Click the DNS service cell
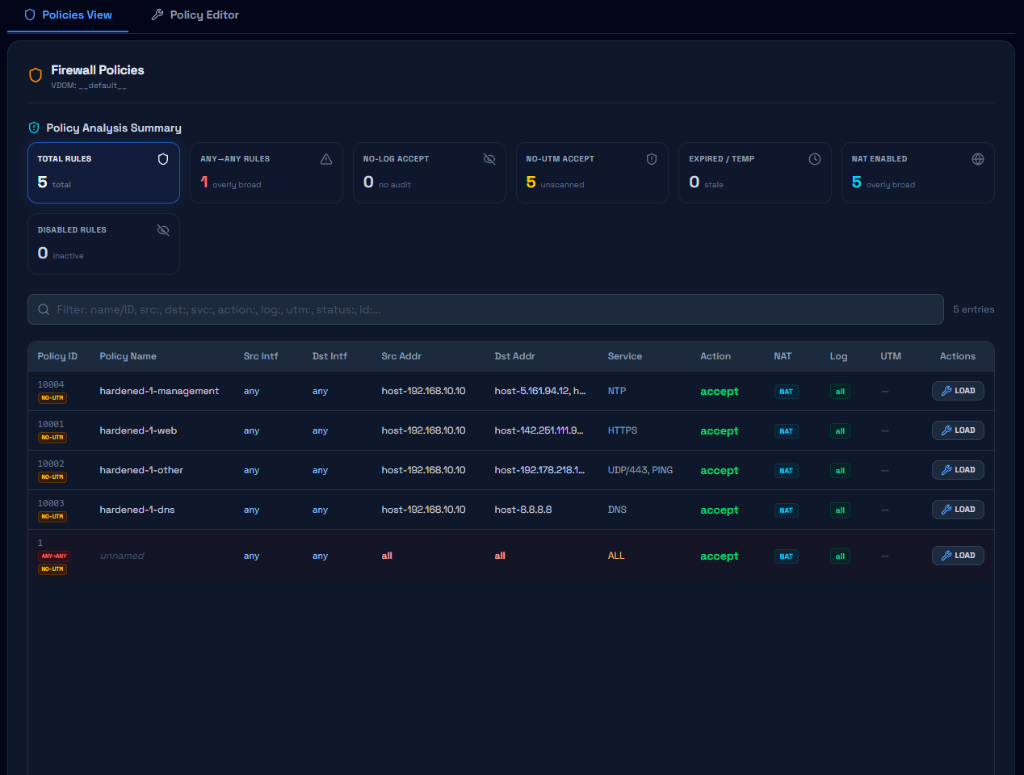Image resolution: width=1024 pixels, height=775 pixels. [x=617, y=510]
